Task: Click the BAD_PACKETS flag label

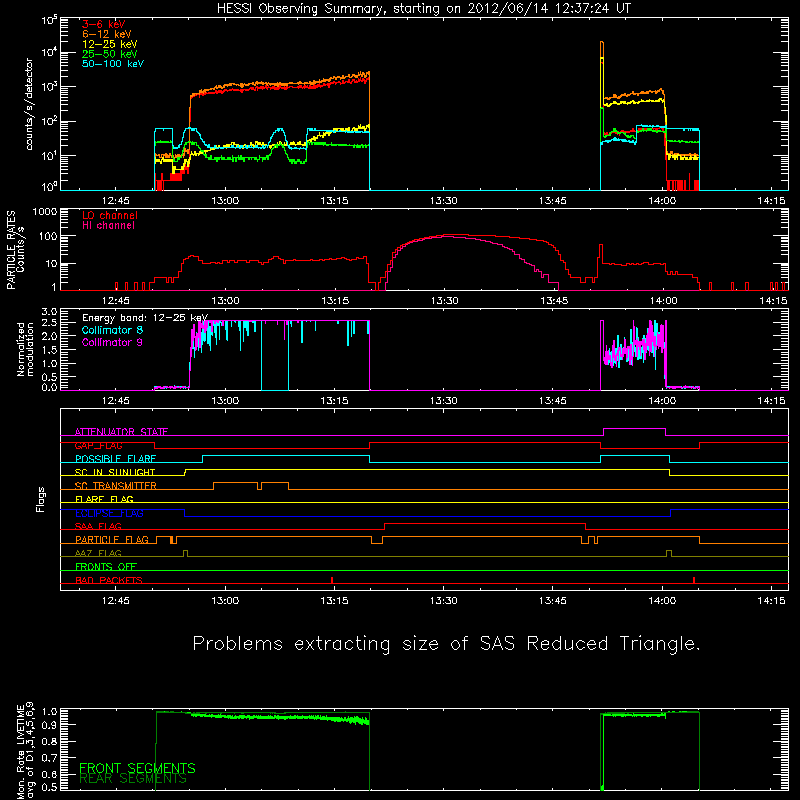Action: [x=109, y=580]
